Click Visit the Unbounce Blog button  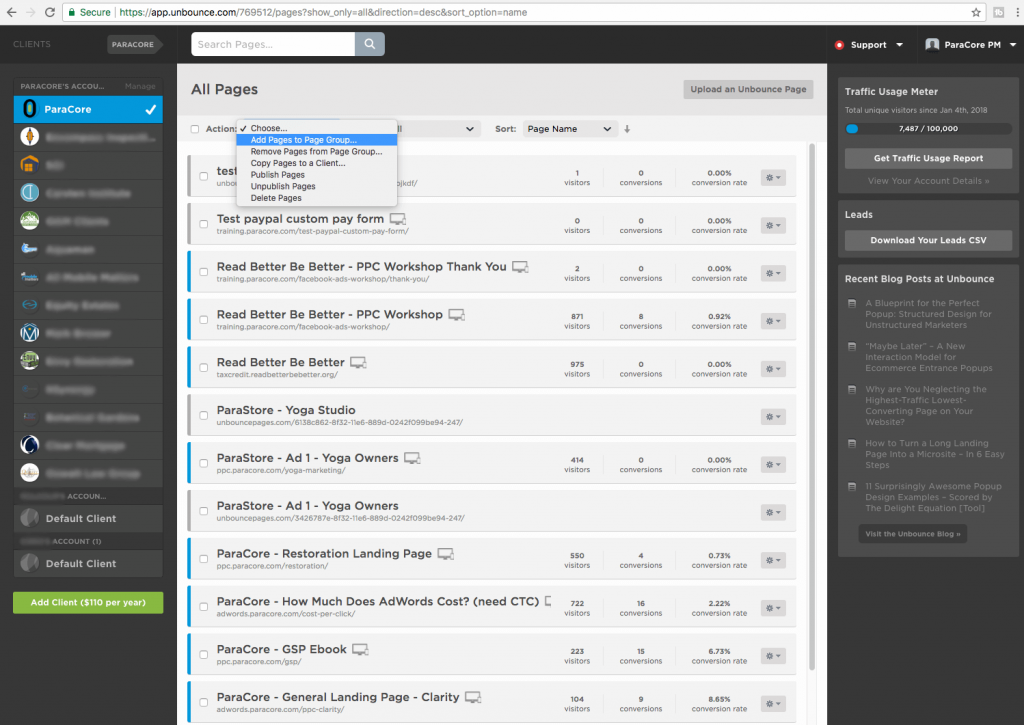[912, 534]
